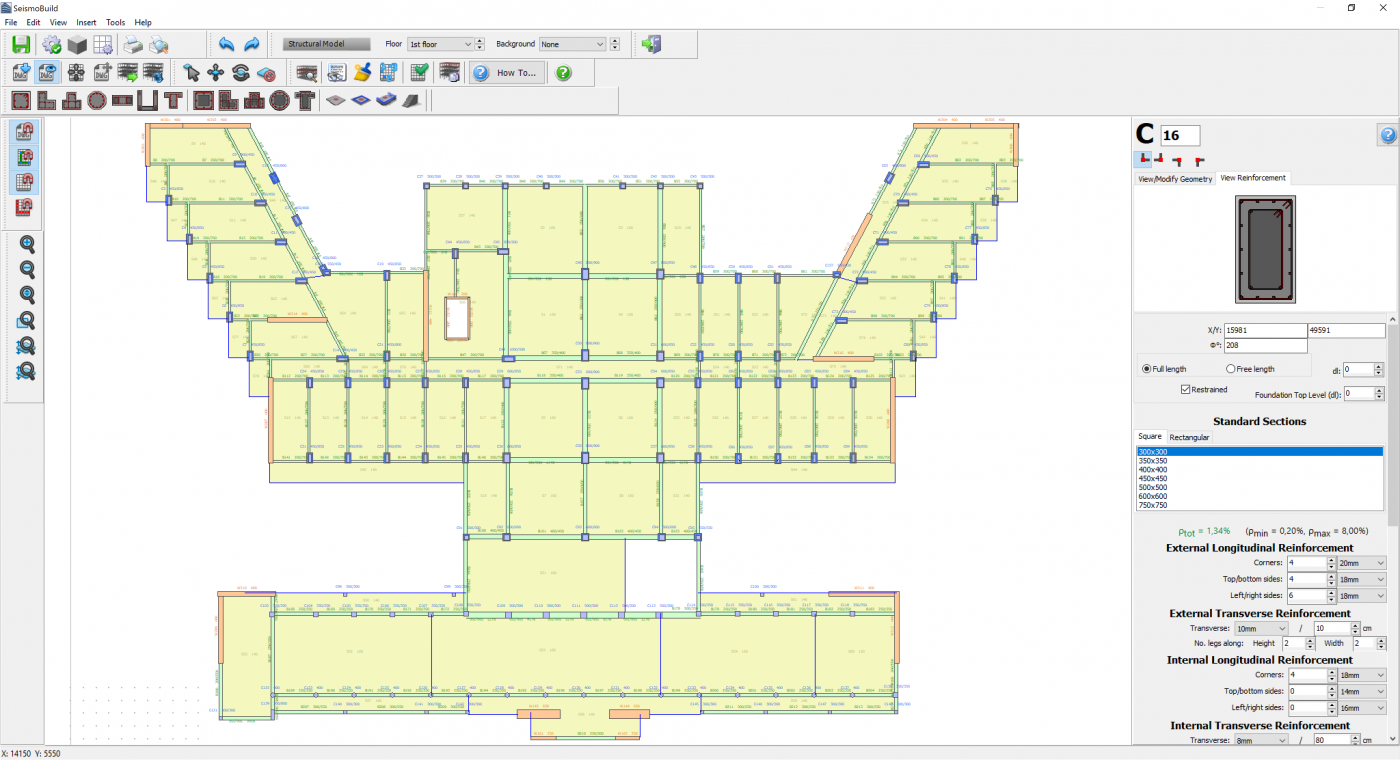Open the Floor dropdown showing 1st floor
The width and height of the screenshot is (1400, 760).
tap(440, 44)
